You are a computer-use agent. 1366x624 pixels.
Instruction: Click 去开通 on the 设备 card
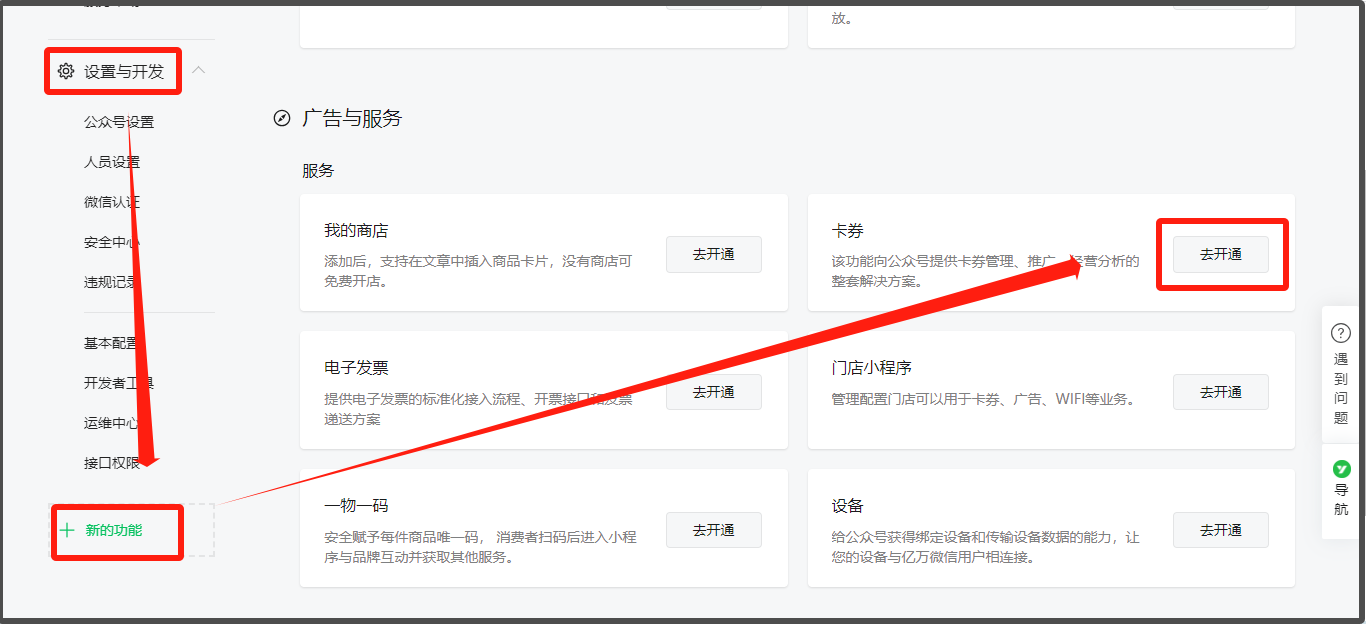pos(1221,530)
